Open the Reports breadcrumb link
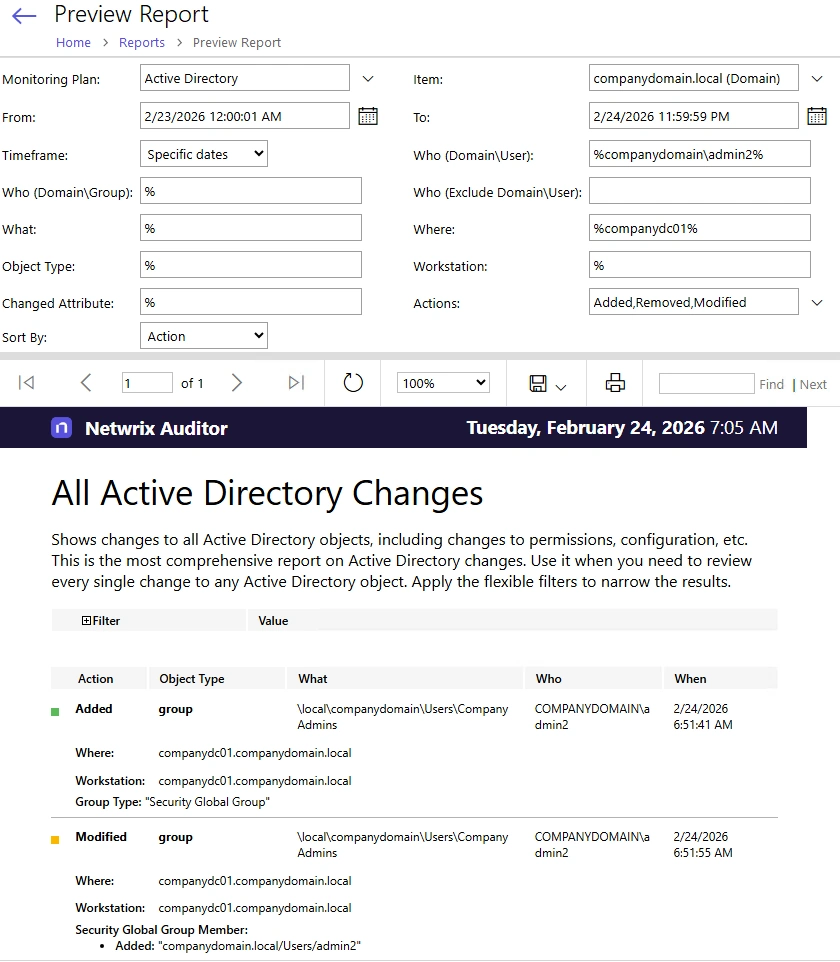 coord(142,42)
